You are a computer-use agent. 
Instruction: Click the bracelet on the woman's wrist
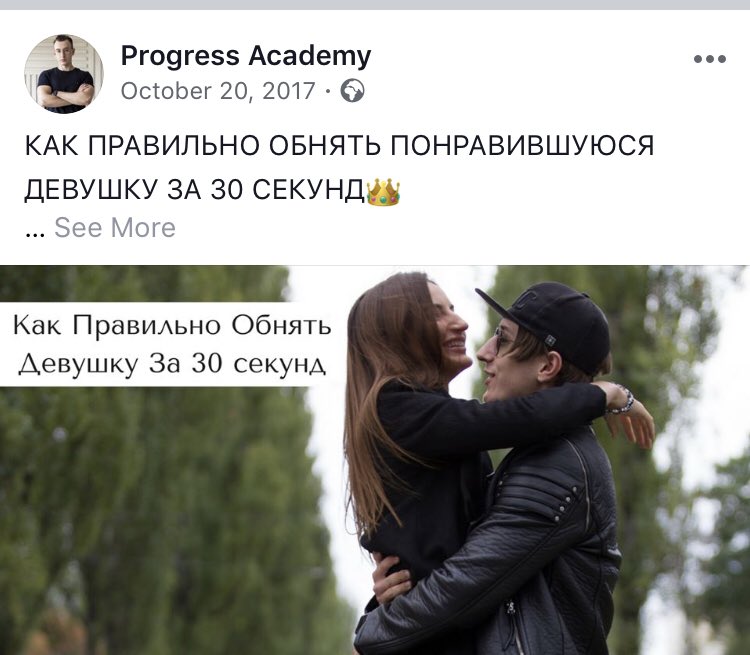click(x=622, y=401)
